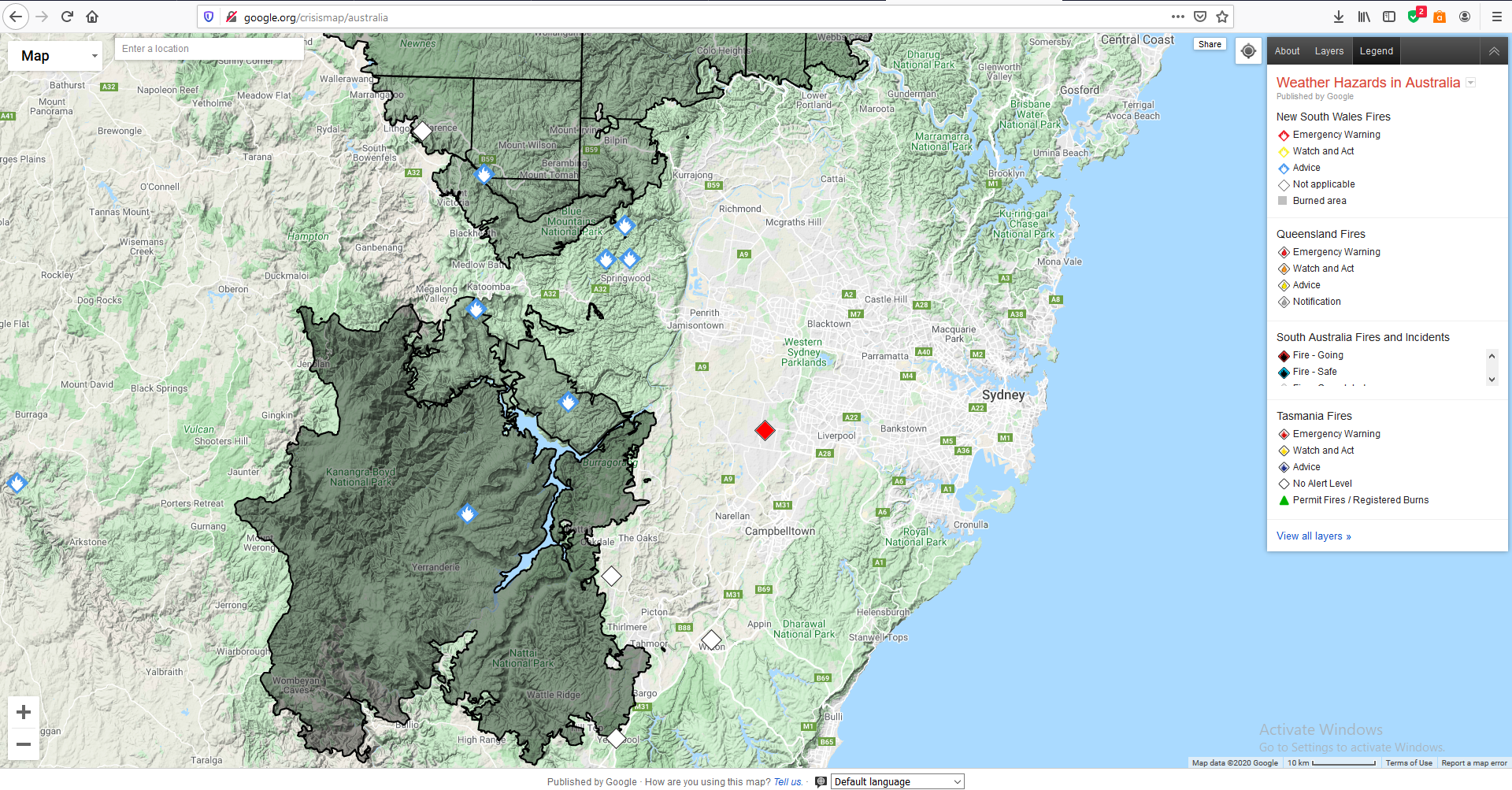Zoom out of the map

point(24,744)
